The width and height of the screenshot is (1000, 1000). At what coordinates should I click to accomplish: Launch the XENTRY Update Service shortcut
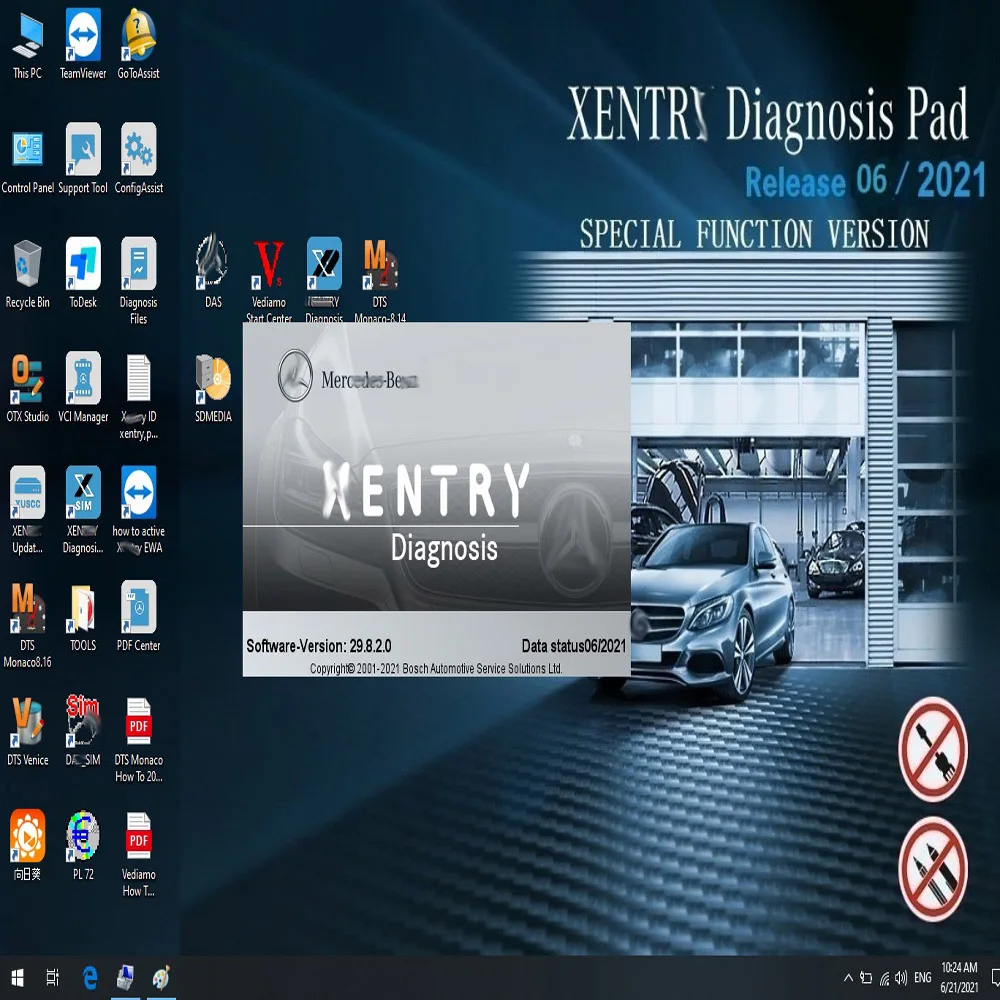tap(27, 510)
